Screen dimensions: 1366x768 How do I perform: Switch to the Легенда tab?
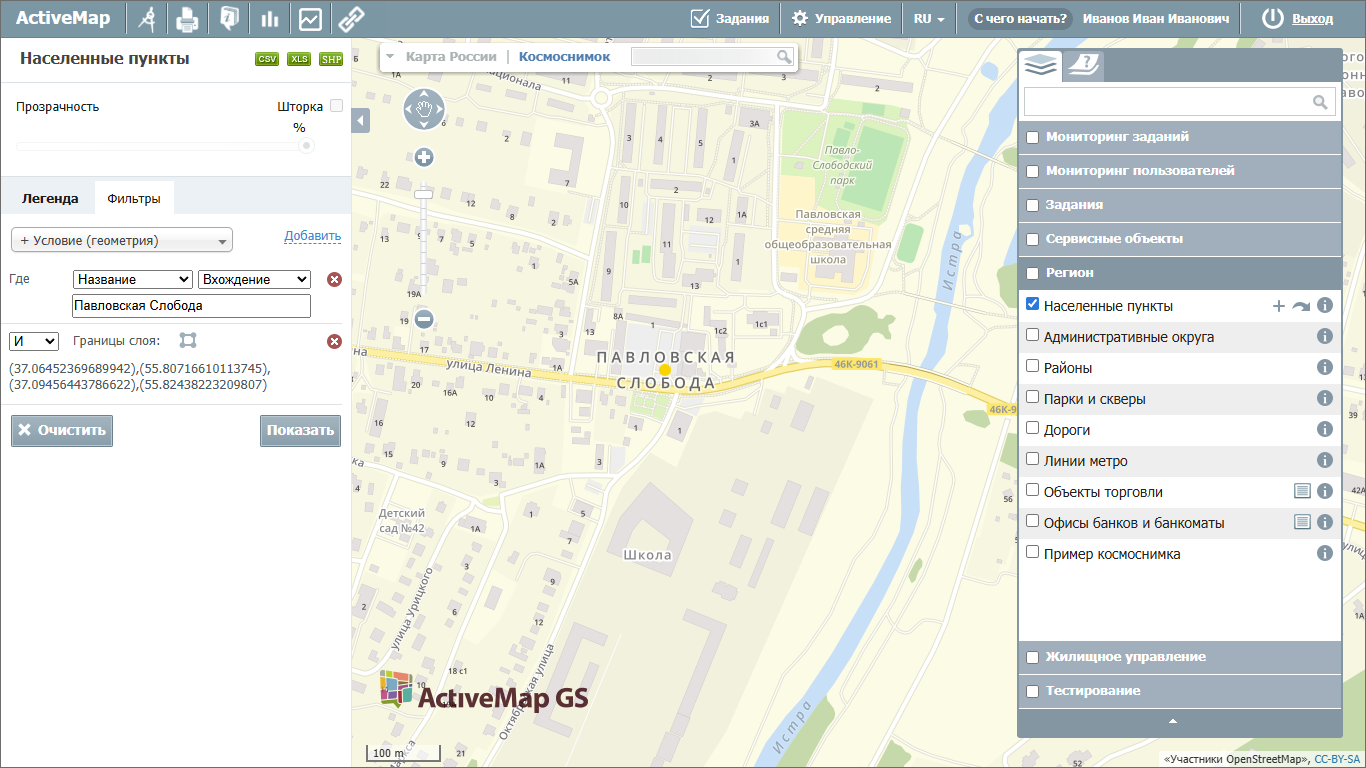[50, 198]
